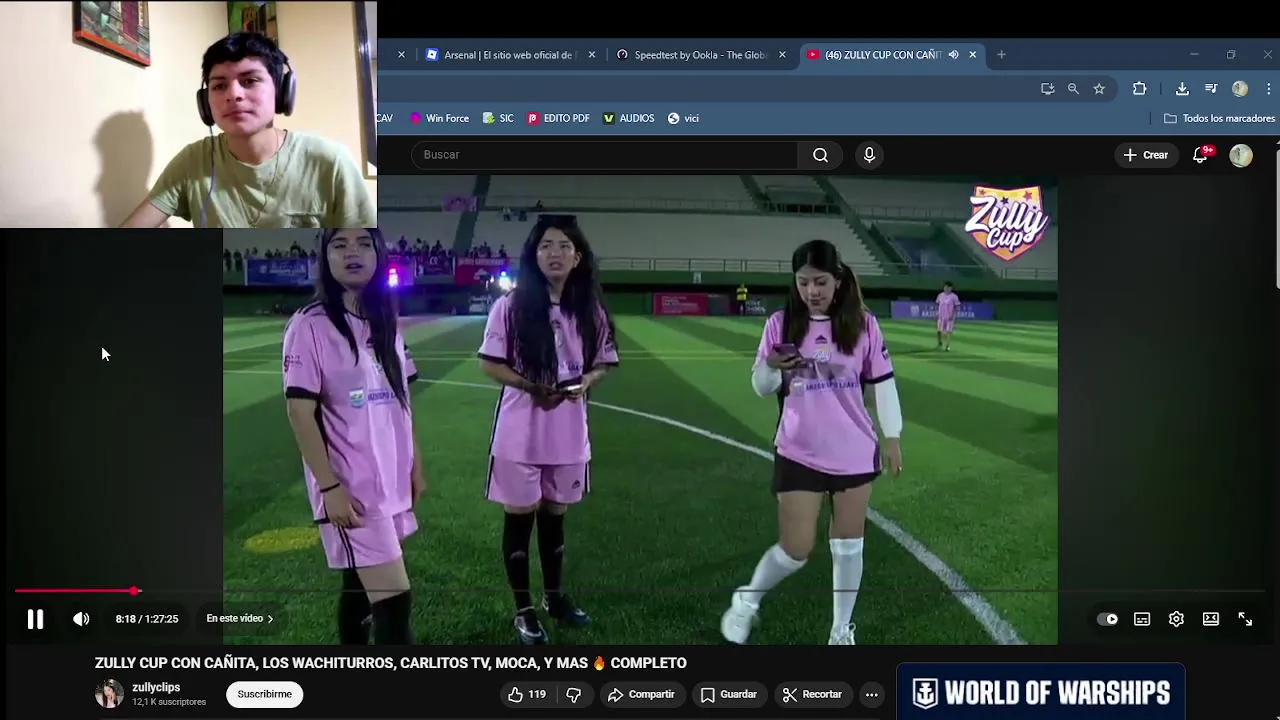
Task: Click the 8:18 / 1:27:25 time display
Action: (x=147, y=619)
